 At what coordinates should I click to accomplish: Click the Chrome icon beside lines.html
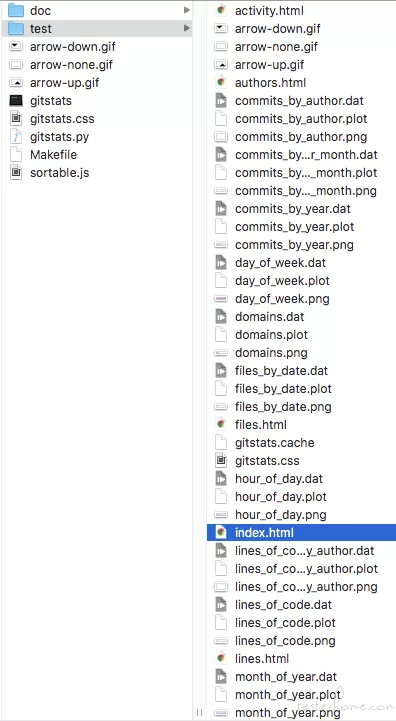tap(221, 659)
